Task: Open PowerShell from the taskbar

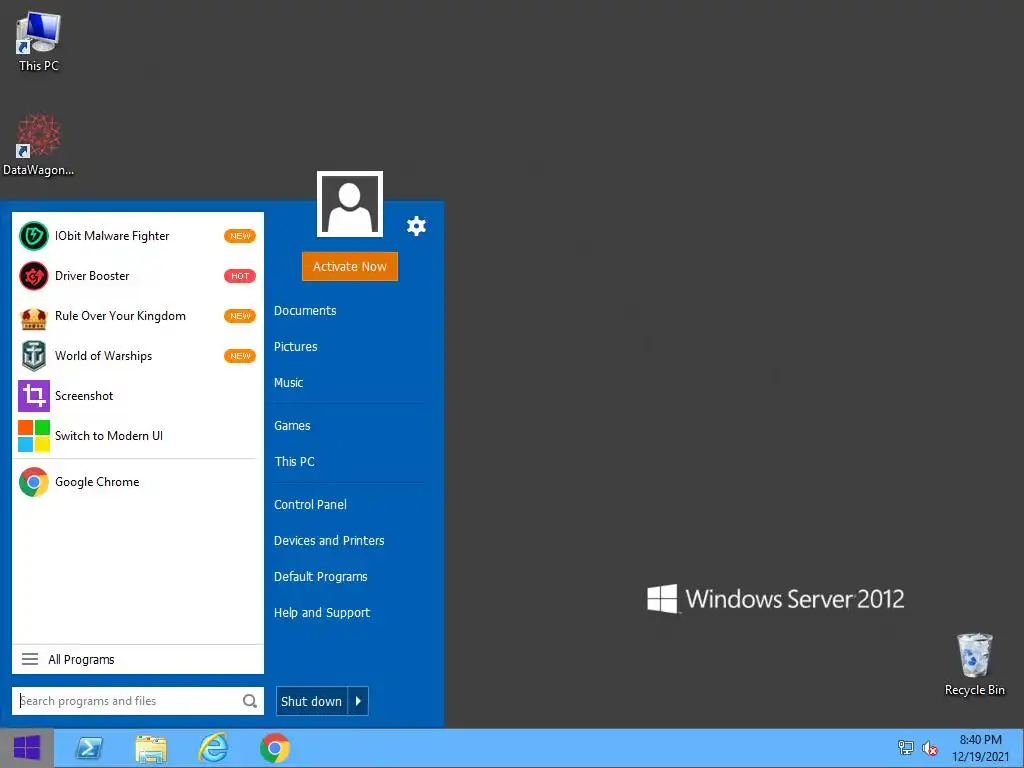Action: pyautogui.click(x=89, y=748)
